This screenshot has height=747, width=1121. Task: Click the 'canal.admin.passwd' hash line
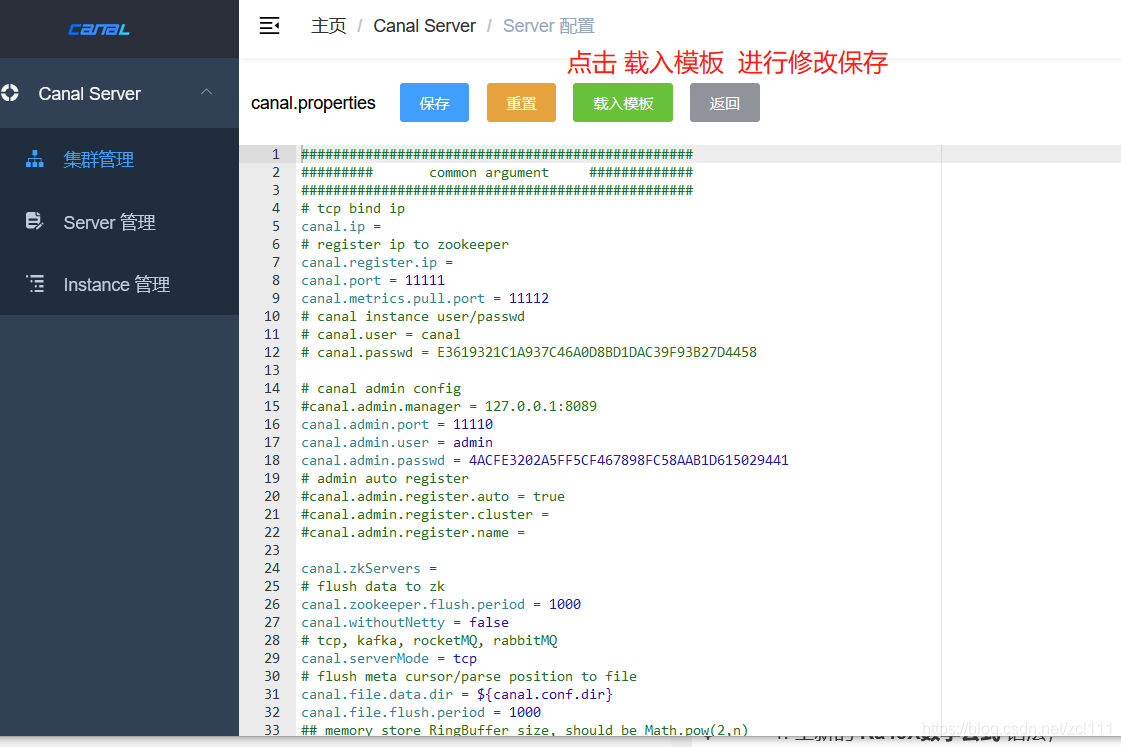click(x=545, y=460)
